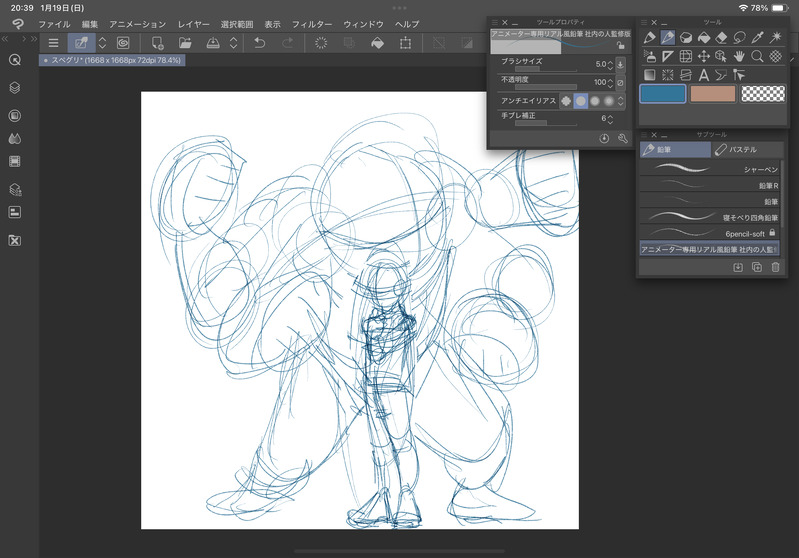The width and height of the screenshot is (799, 558).
Task: Click the Undo arrow in command bar
Action: (x=260, y=43)
